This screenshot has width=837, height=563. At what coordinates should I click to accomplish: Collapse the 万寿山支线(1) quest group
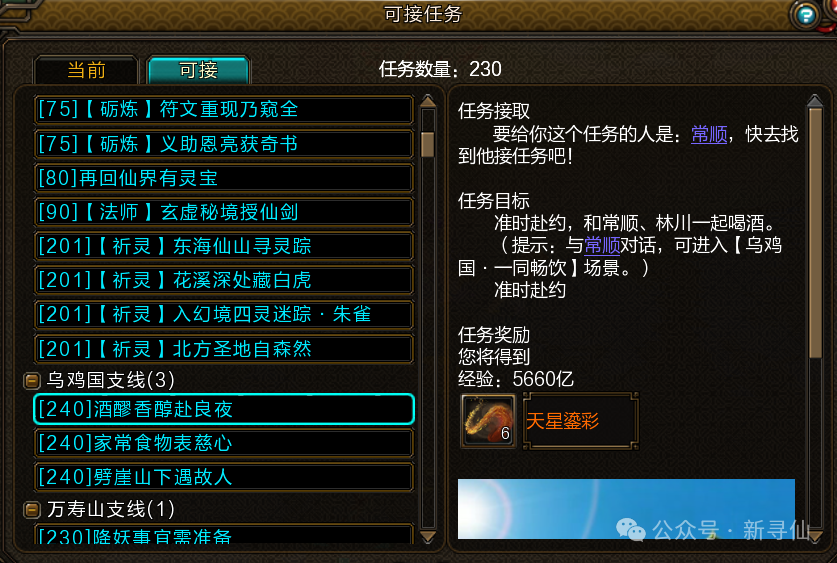[32, 510]
